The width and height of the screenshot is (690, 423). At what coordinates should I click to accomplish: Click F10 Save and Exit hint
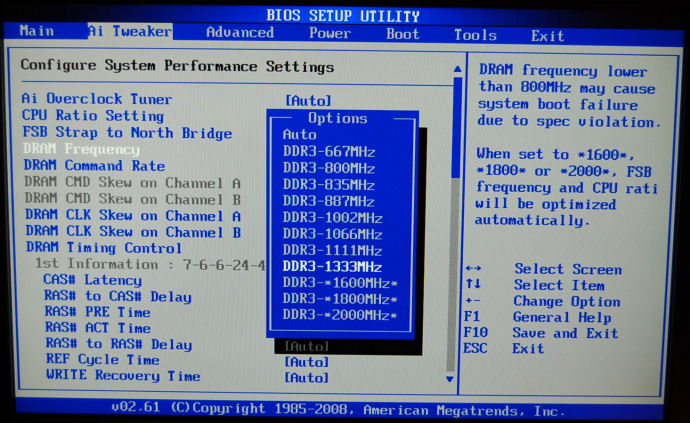(541, 333)
